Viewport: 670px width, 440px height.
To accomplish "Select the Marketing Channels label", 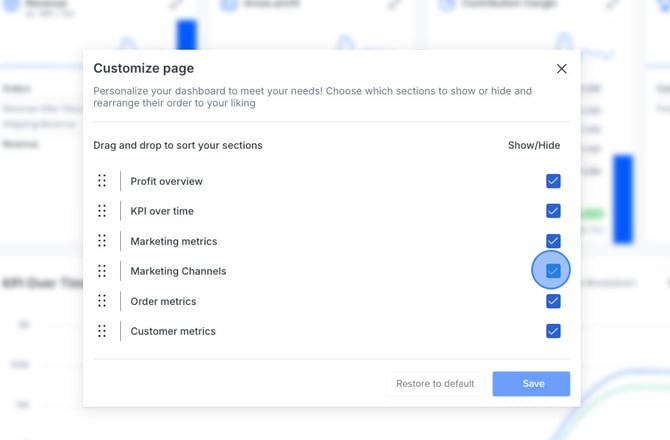I will coord(178,271).
